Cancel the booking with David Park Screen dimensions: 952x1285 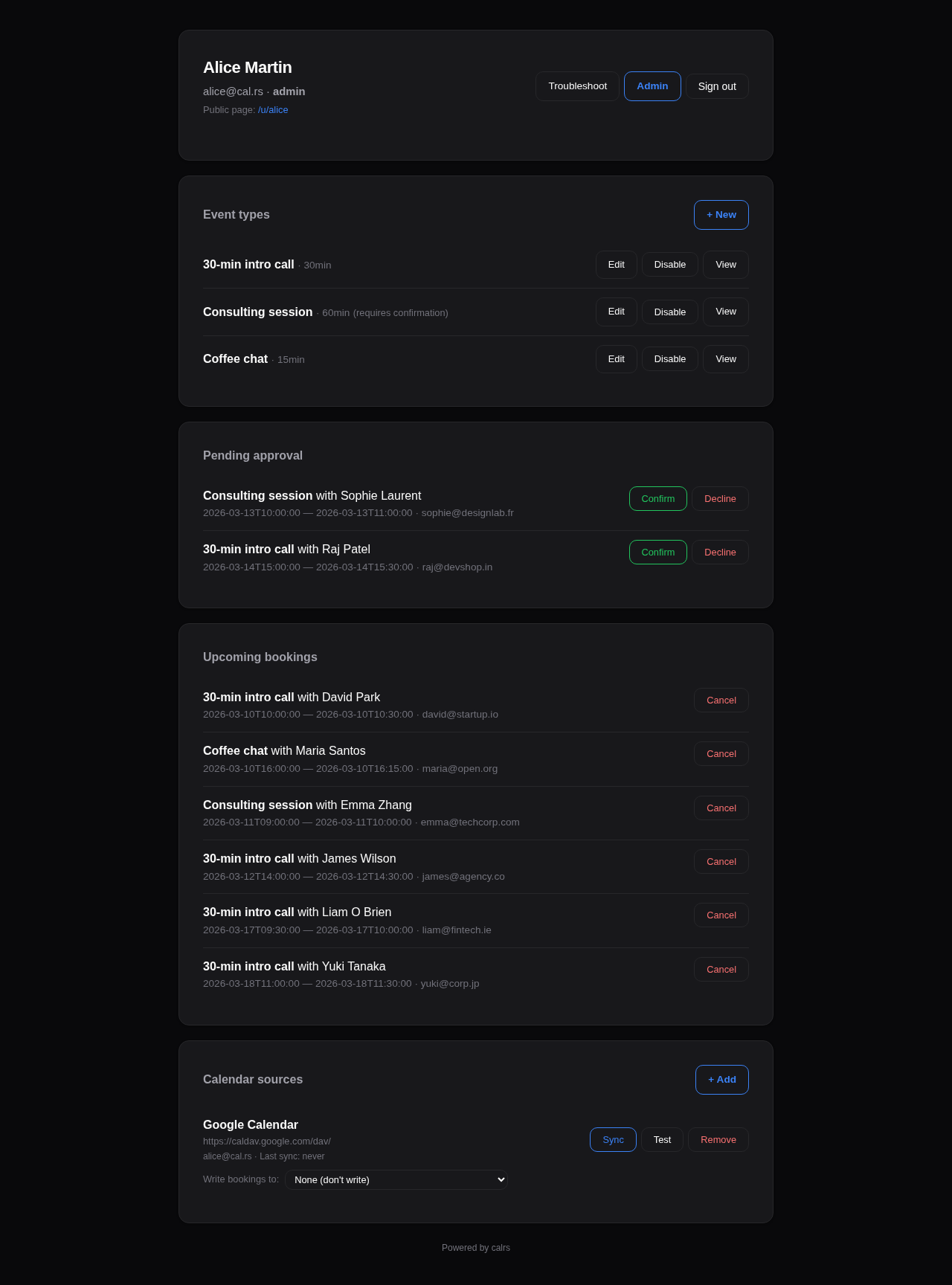pyautogui.click(x=721, y=700)
